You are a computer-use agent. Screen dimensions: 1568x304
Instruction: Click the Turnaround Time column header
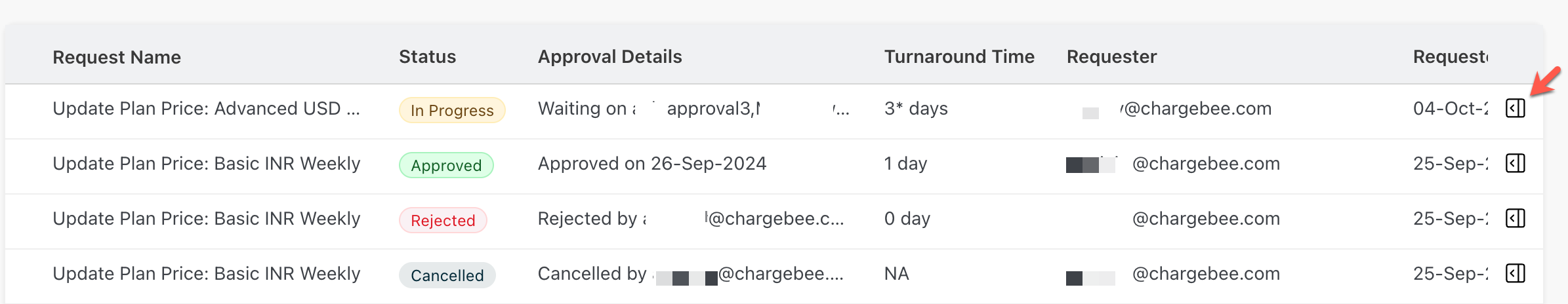pos(959,57)
